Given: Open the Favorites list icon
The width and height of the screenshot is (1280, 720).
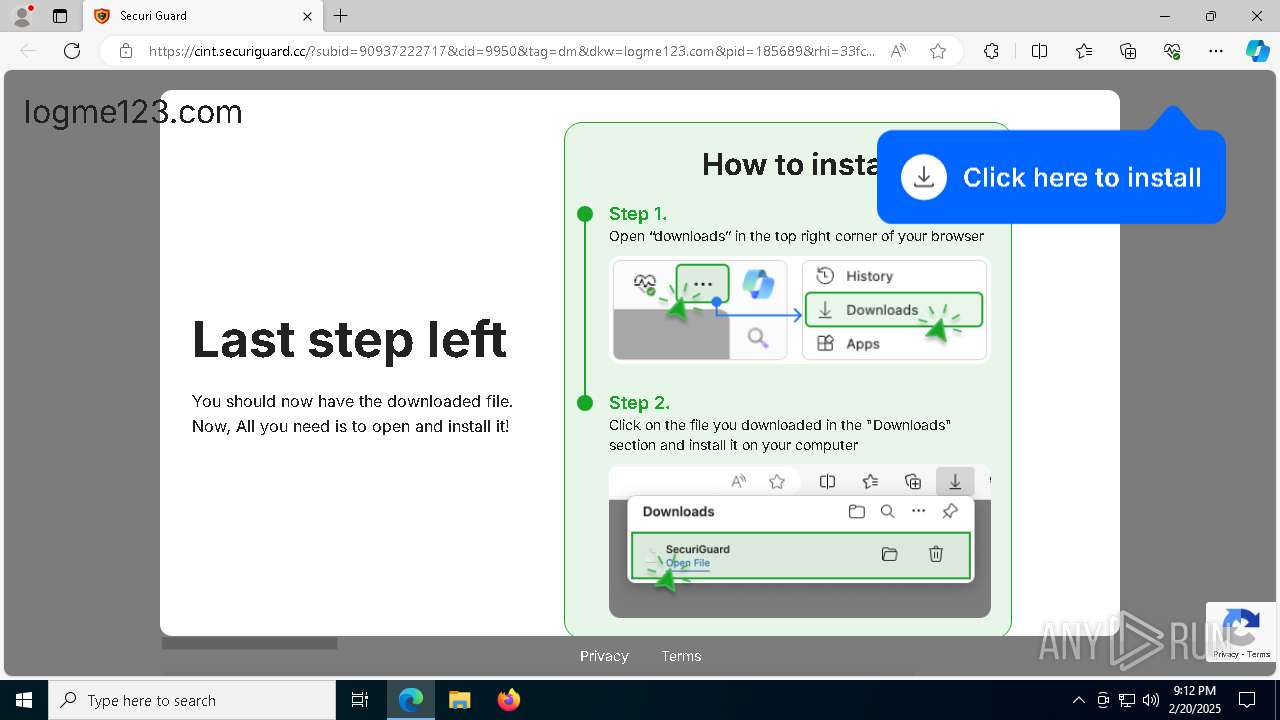Looking at the screenshot, I should coord(1084,51).
